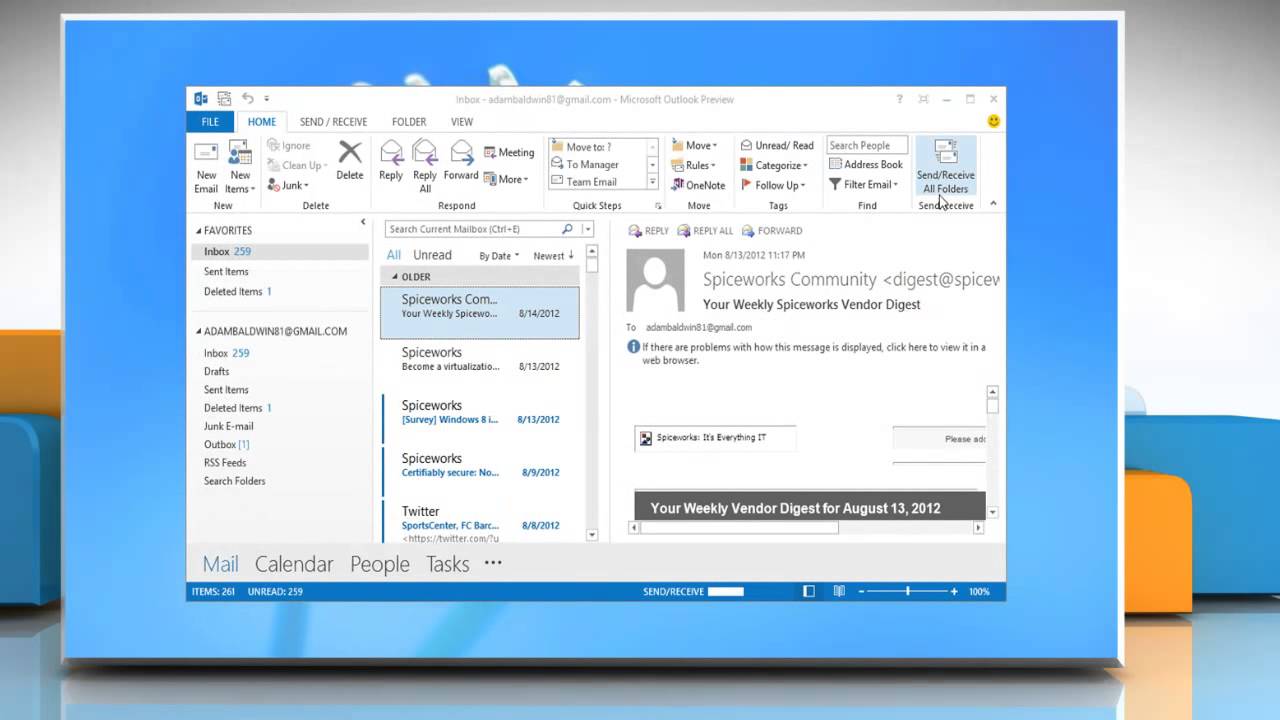Open the FILE tab
This screenshot has width=1280, height=720.
(210, 122)
